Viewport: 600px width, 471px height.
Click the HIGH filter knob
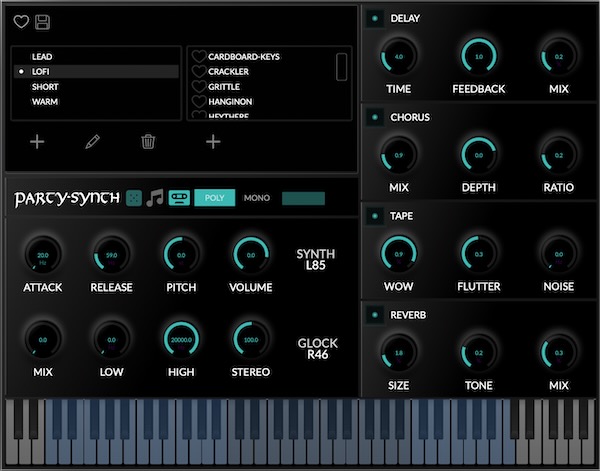[181, 339]
